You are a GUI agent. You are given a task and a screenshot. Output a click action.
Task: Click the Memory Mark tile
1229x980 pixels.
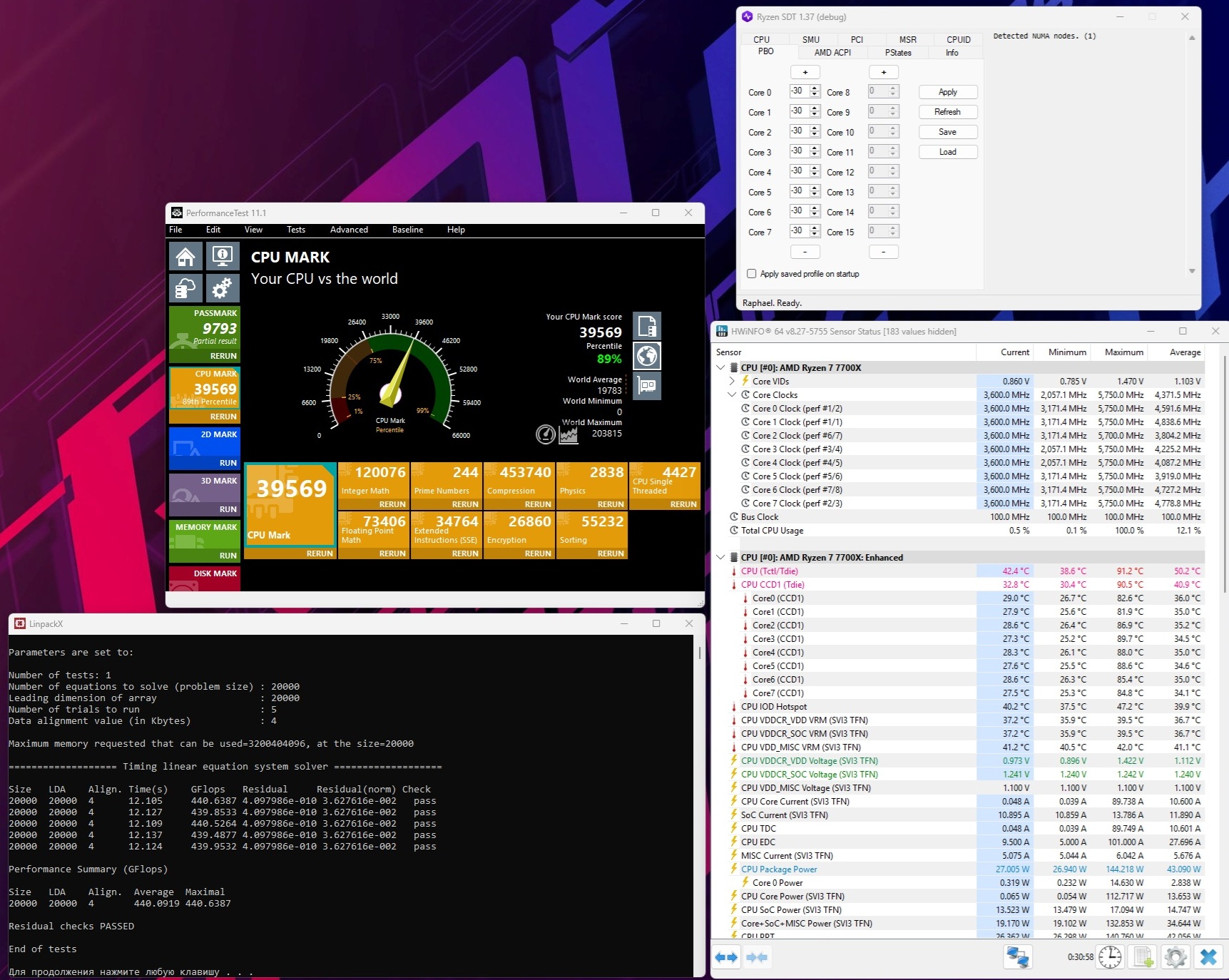[x=205, y=541]
